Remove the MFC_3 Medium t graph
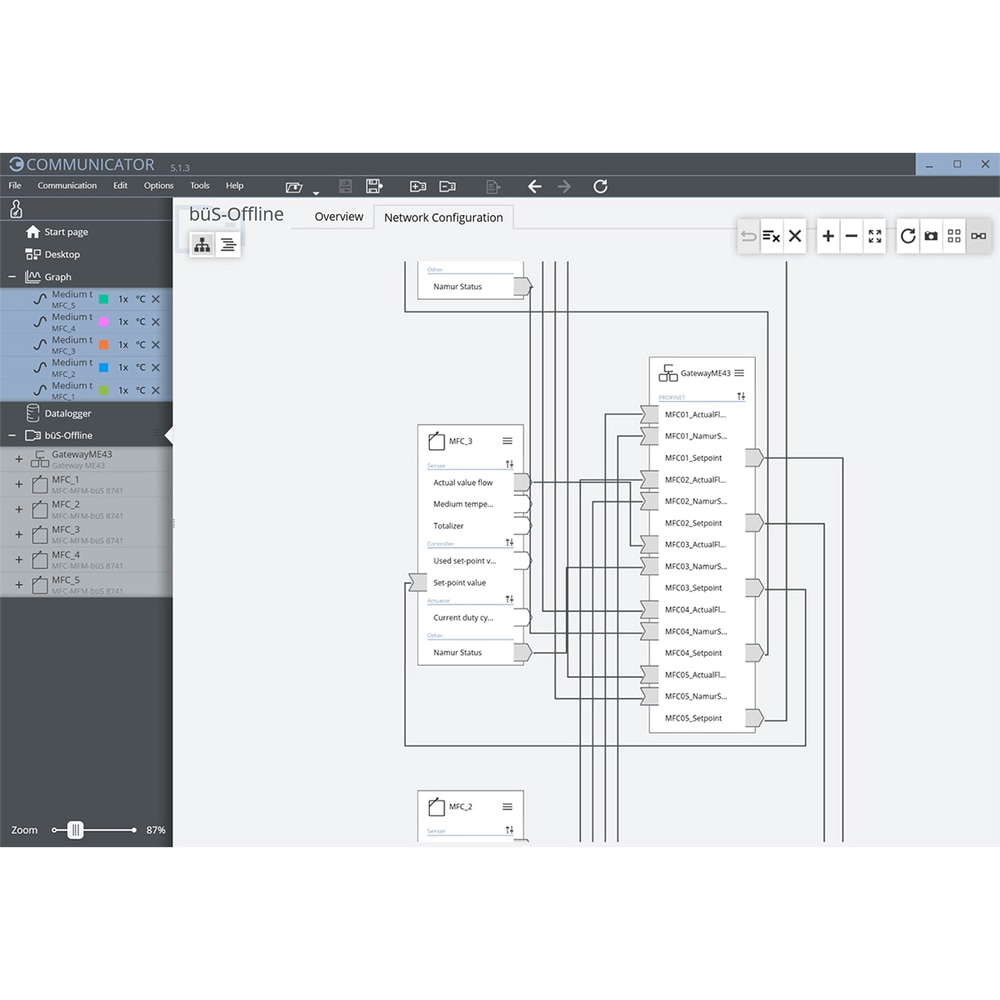 [x=156, y=345]
